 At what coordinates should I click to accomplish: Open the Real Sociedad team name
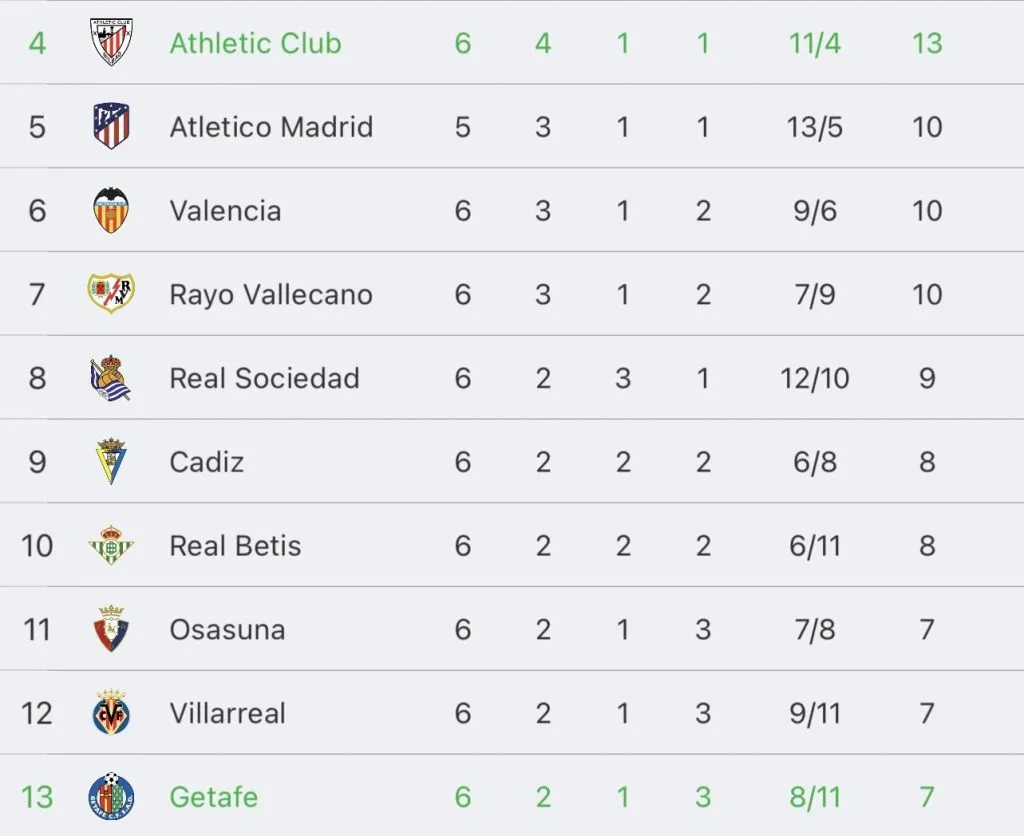pos(264,379)
